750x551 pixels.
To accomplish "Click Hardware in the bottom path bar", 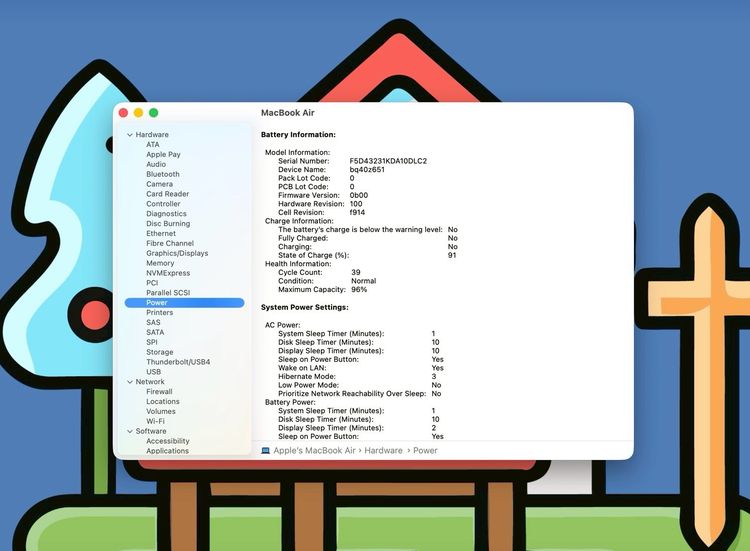I will point(383,451).
